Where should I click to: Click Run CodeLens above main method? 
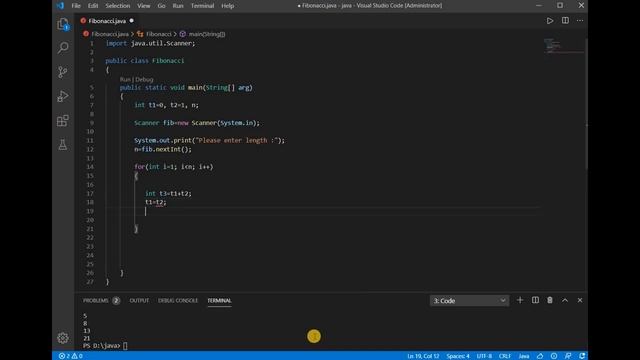(125, 80)
